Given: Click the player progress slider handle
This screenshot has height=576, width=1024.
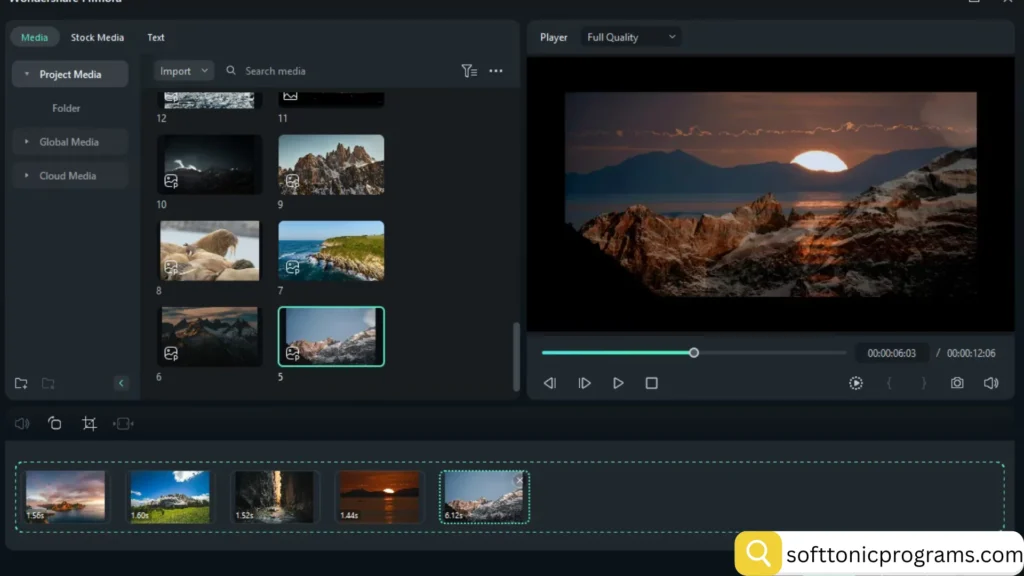Looking at the screenshot, I should pos(694,353).
